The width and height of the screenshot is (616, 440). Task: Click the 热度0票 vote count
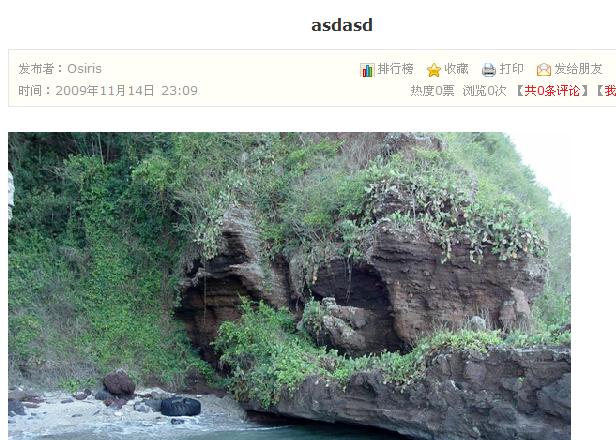432,91
